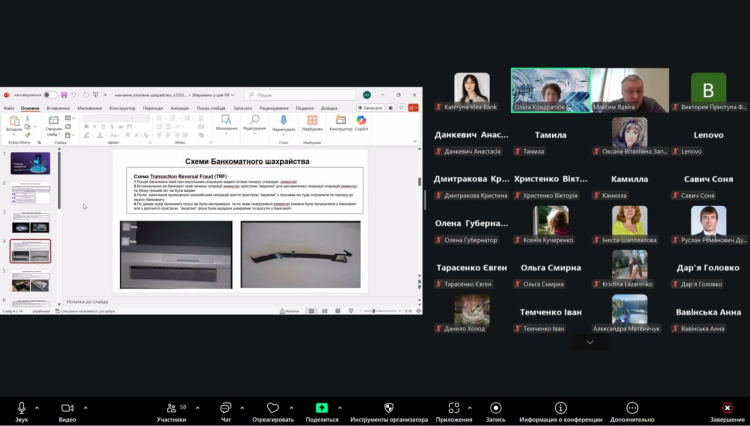Image resolution: width=750 pixels, height=426 pixels.
Task: Open the Приложения apps icon
Action: pyautogui.click(x=453, y=408)
